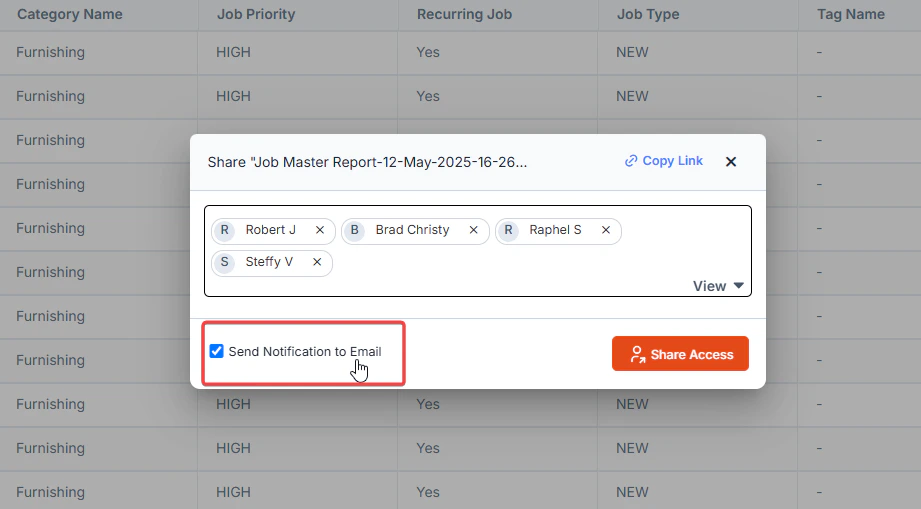Click the Share Access button

[x=680, y=353]
